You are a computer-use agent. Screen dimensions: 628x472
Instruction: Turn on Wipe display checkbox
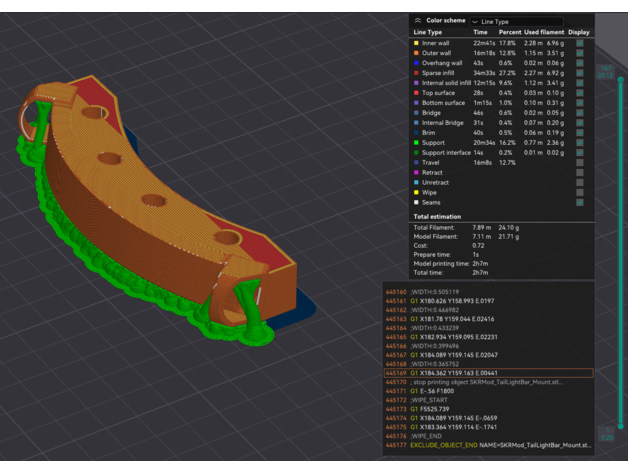click(x=579, y=192)
